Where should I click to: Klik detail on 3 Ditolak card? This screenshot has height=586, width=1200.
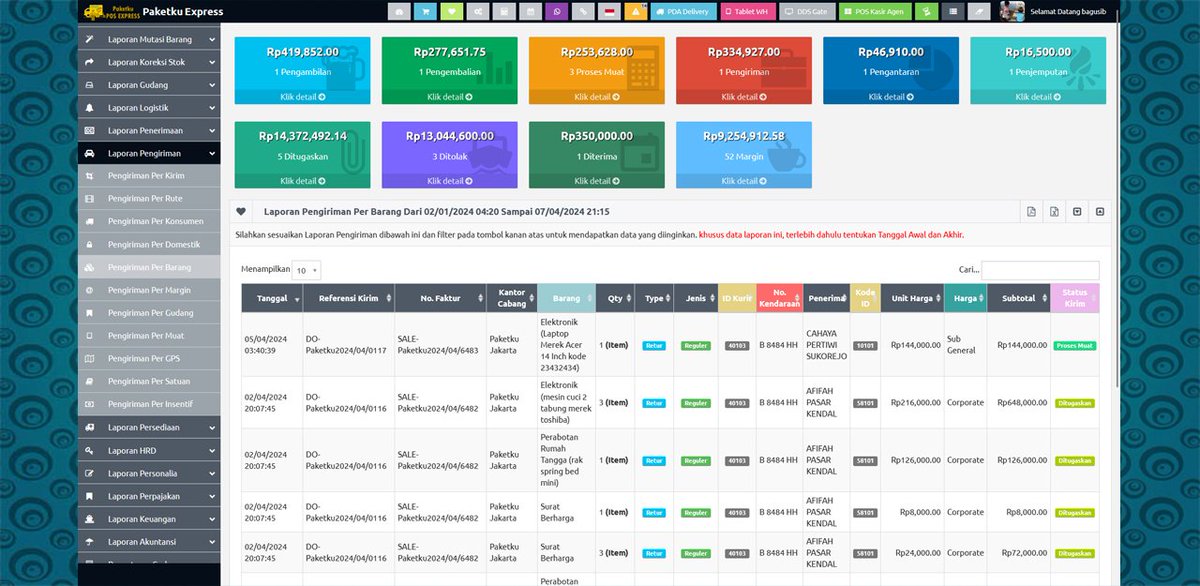coord(450,182)
